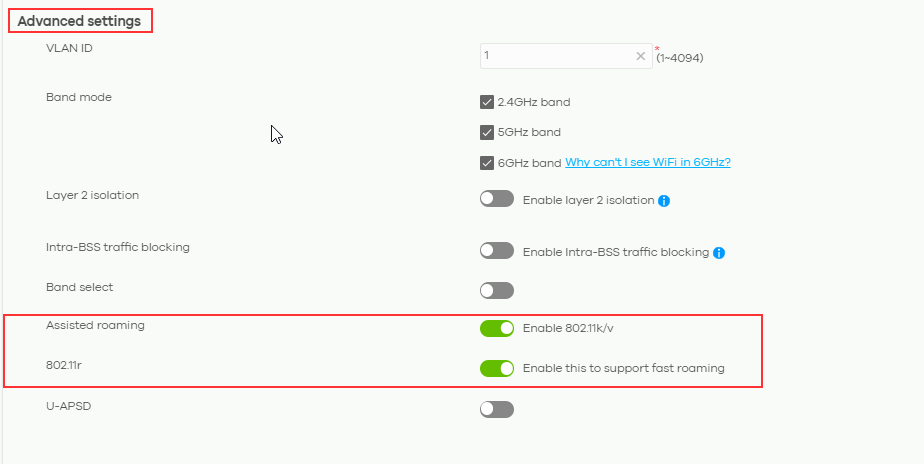Enable the U-APSD toggle
The image size is (924, 464).
pyautogui.click(x=497, y=409)
